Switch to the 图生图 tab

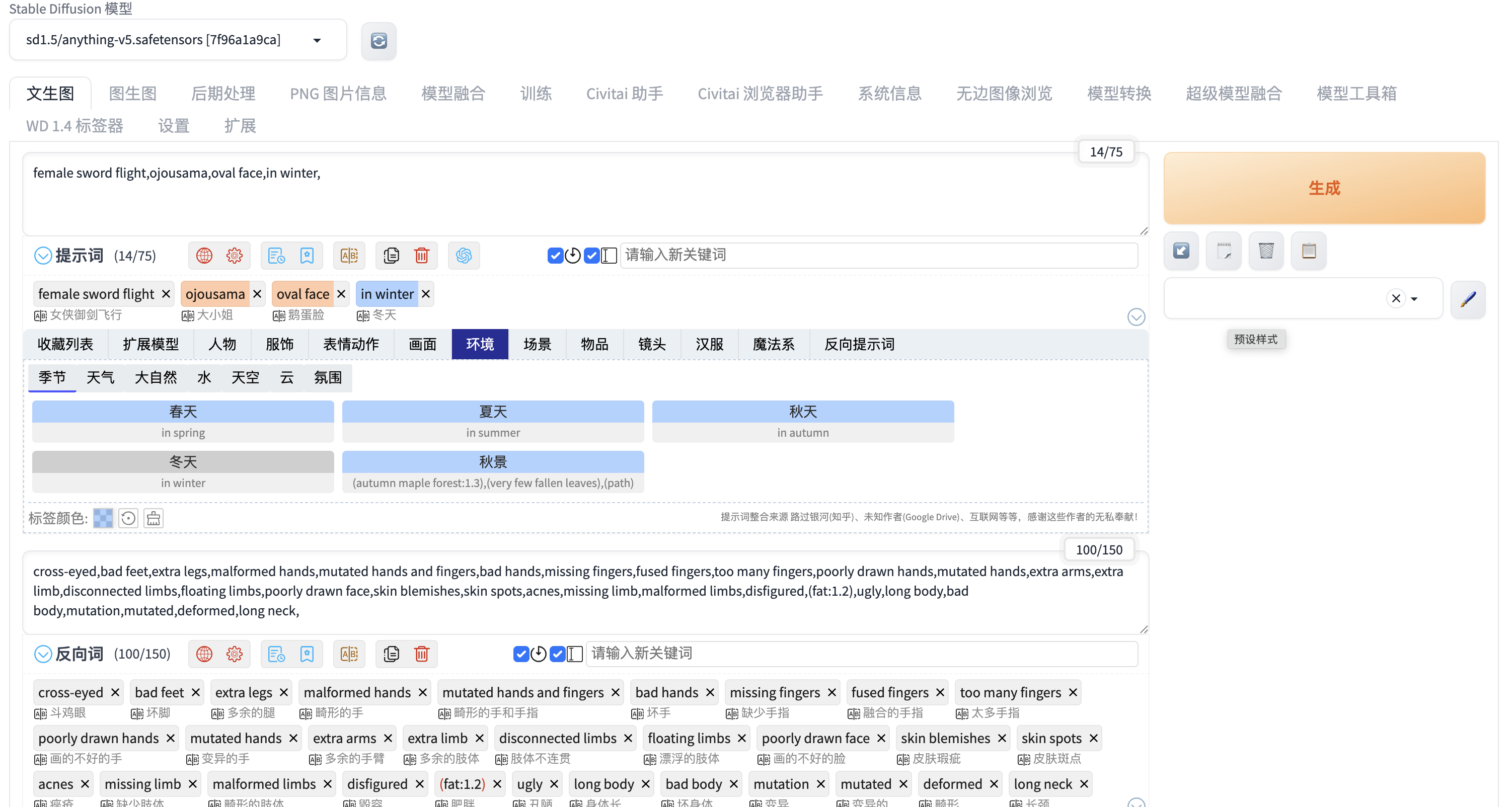tap(133, 93)
